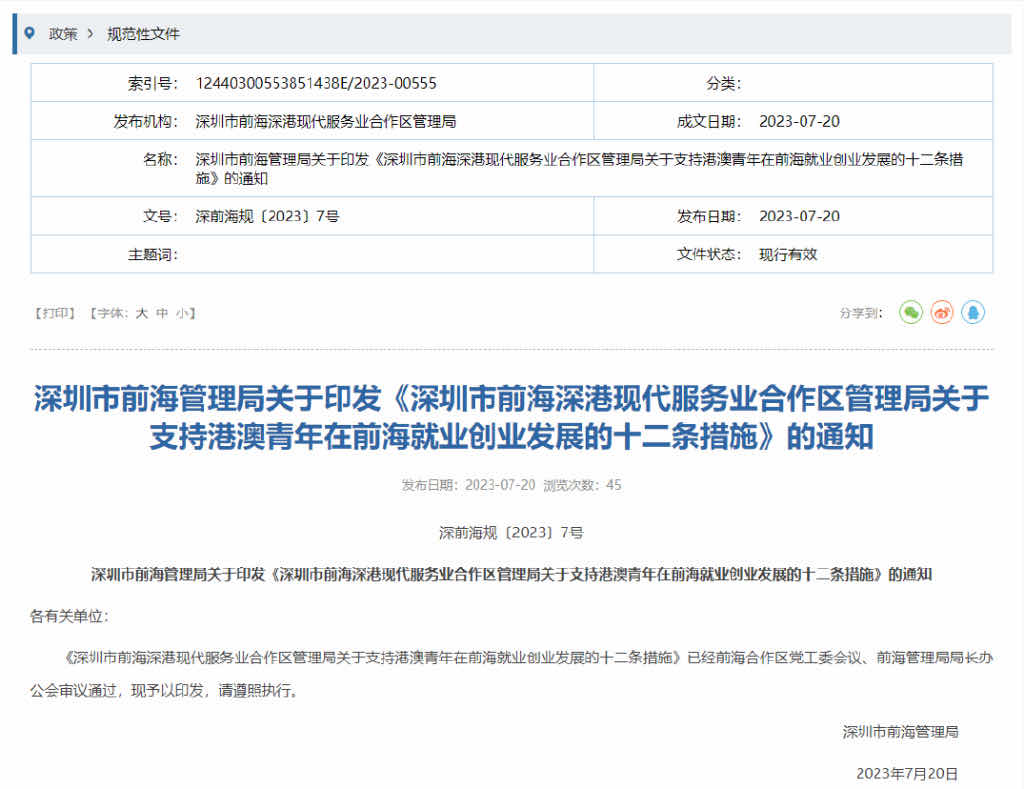Click the 成文日期 value 2023-07-20

point(799,122)
